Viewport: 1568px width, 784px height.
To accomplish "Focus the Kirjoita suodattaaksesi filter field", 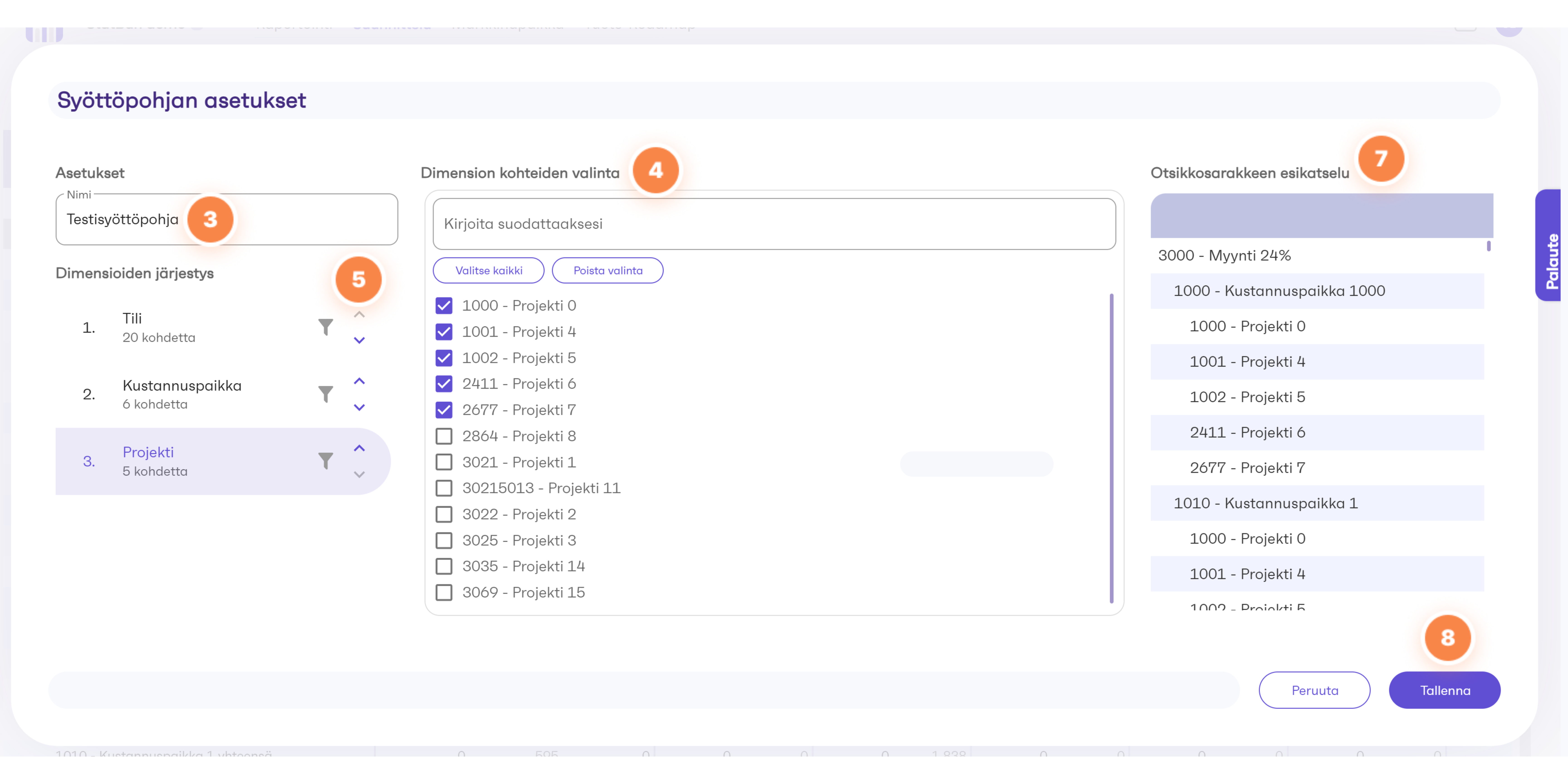I will click(x=774, y=224).
